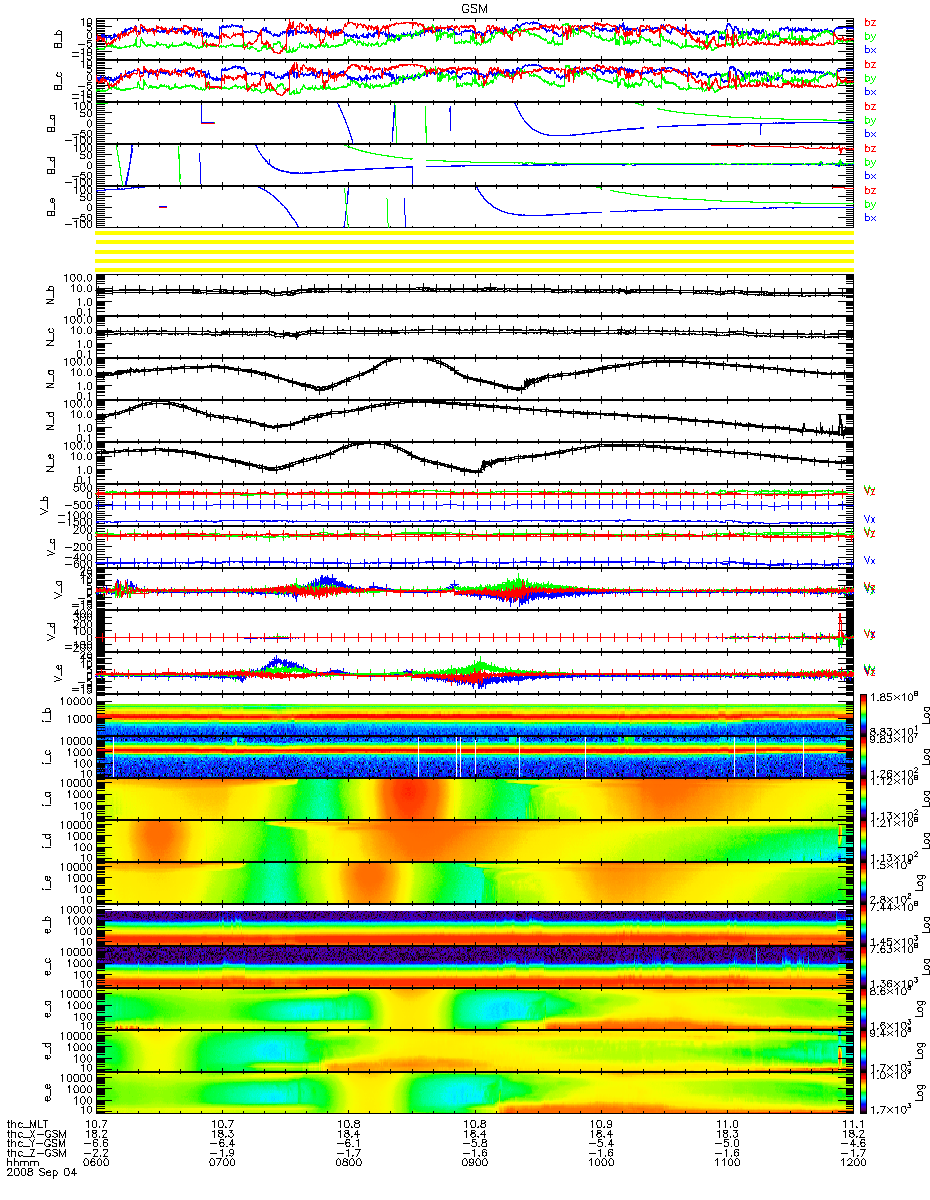The image size is (930, 1200).
Task: Select the MLT value 11.0
Action: click(x=727, y=1123)
